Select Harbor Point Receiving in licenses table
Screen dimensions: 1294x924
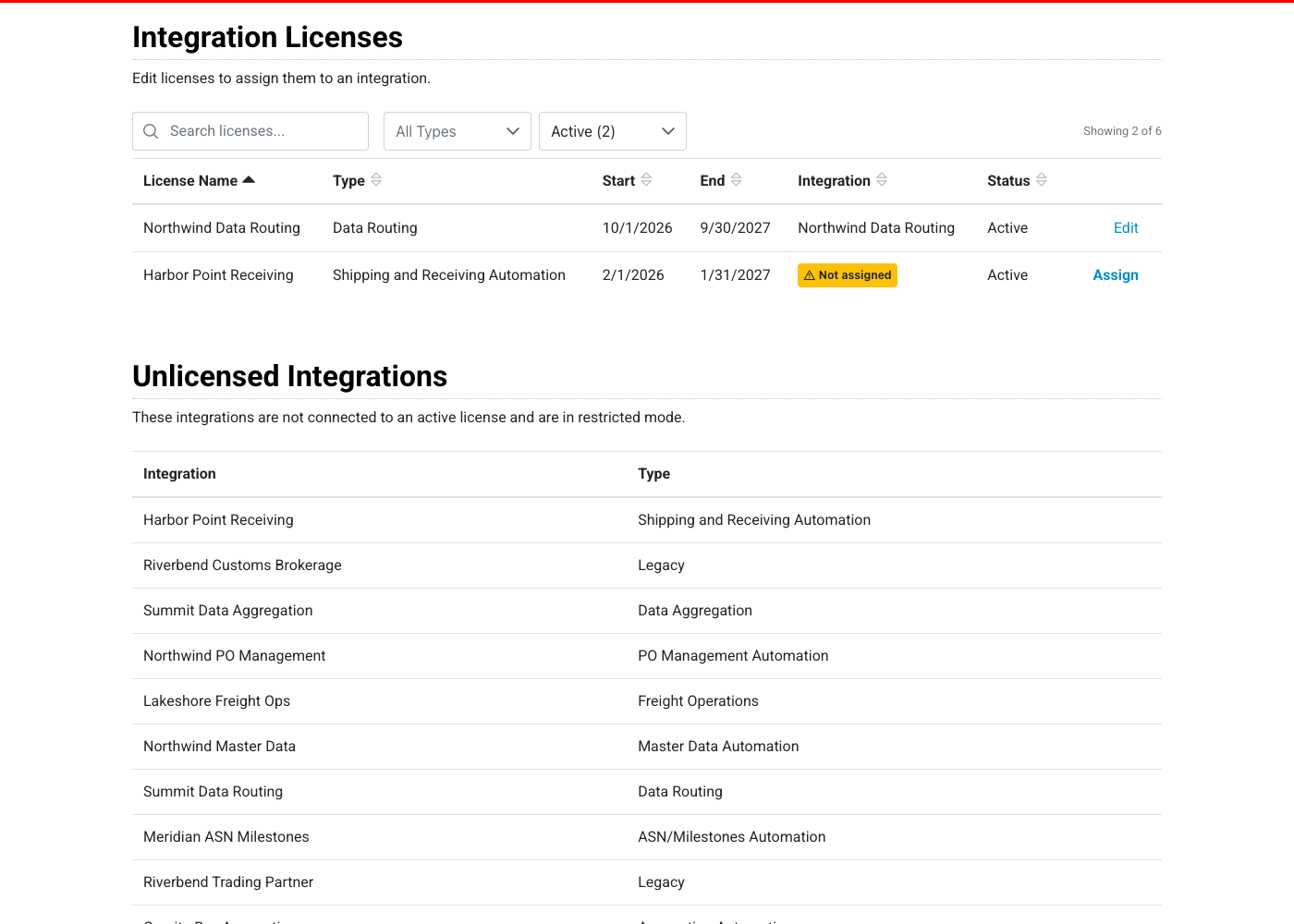tap(218, 275)
